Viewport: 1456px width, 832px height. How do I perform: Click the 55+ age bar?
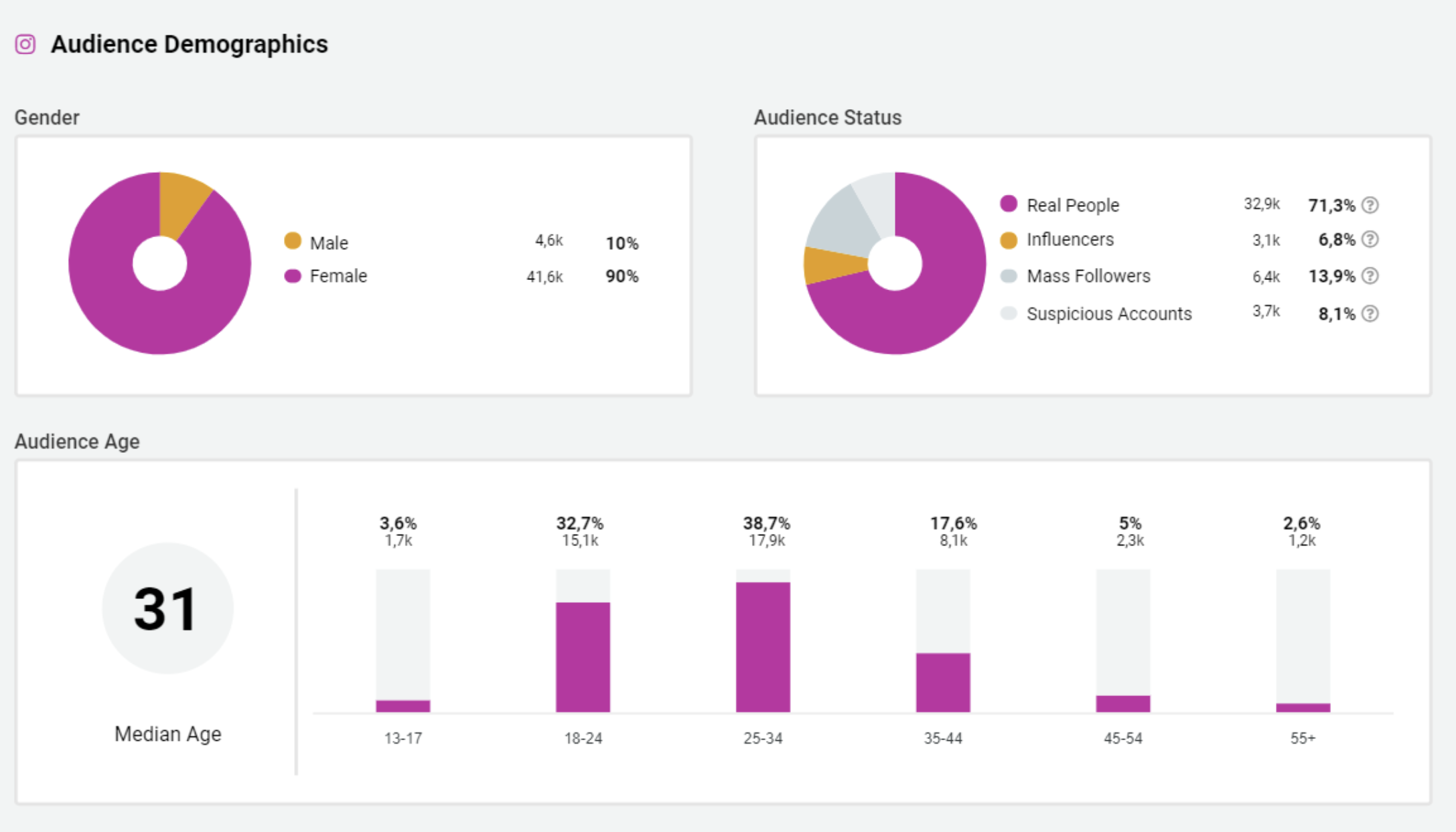[1303, 707]
